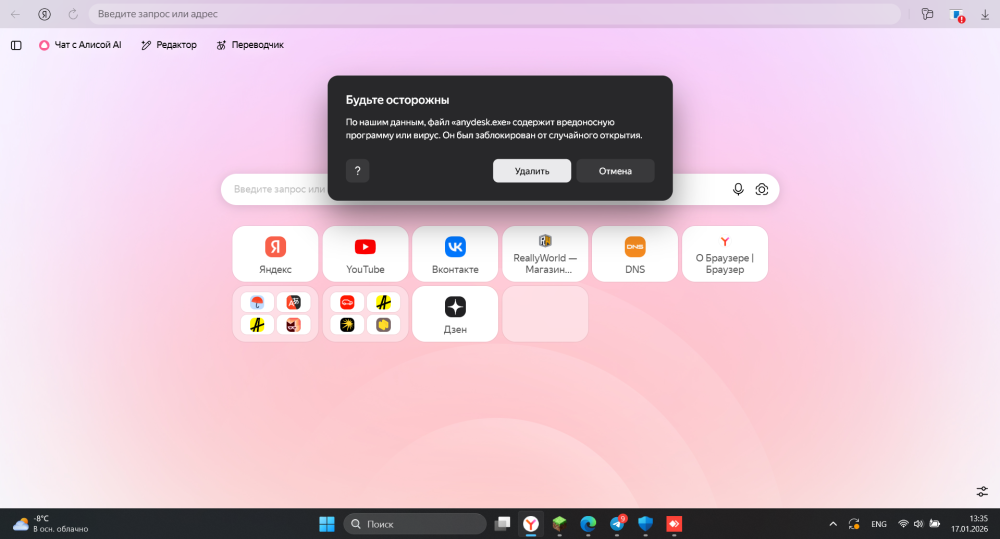1000x539 pixels.
Task: Open the Windows Start menu
Action: point(327,524)
